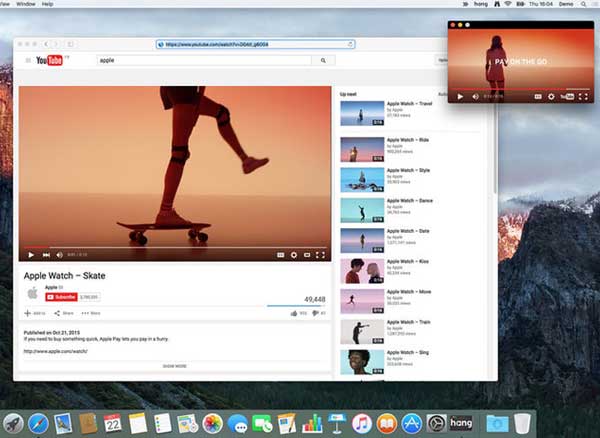This screenshot has height=438, width=600.
Task: Add the video to a playlist
Action: point(35,313)
